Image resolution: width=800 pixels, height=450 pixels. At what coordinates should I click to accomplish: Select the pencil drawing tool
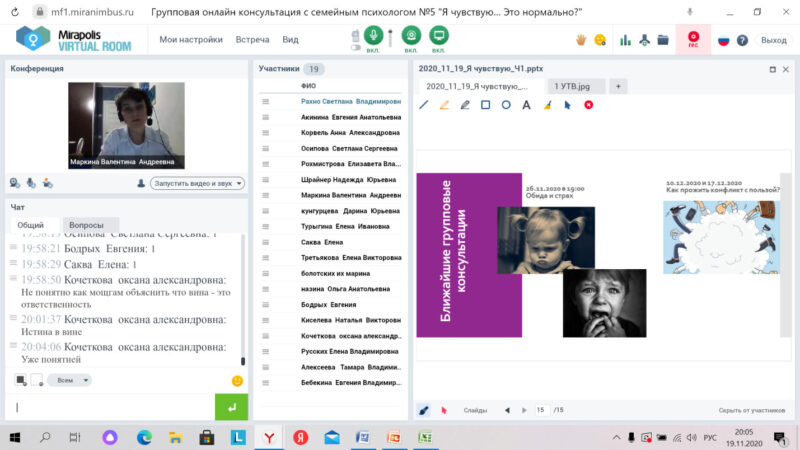465,105
